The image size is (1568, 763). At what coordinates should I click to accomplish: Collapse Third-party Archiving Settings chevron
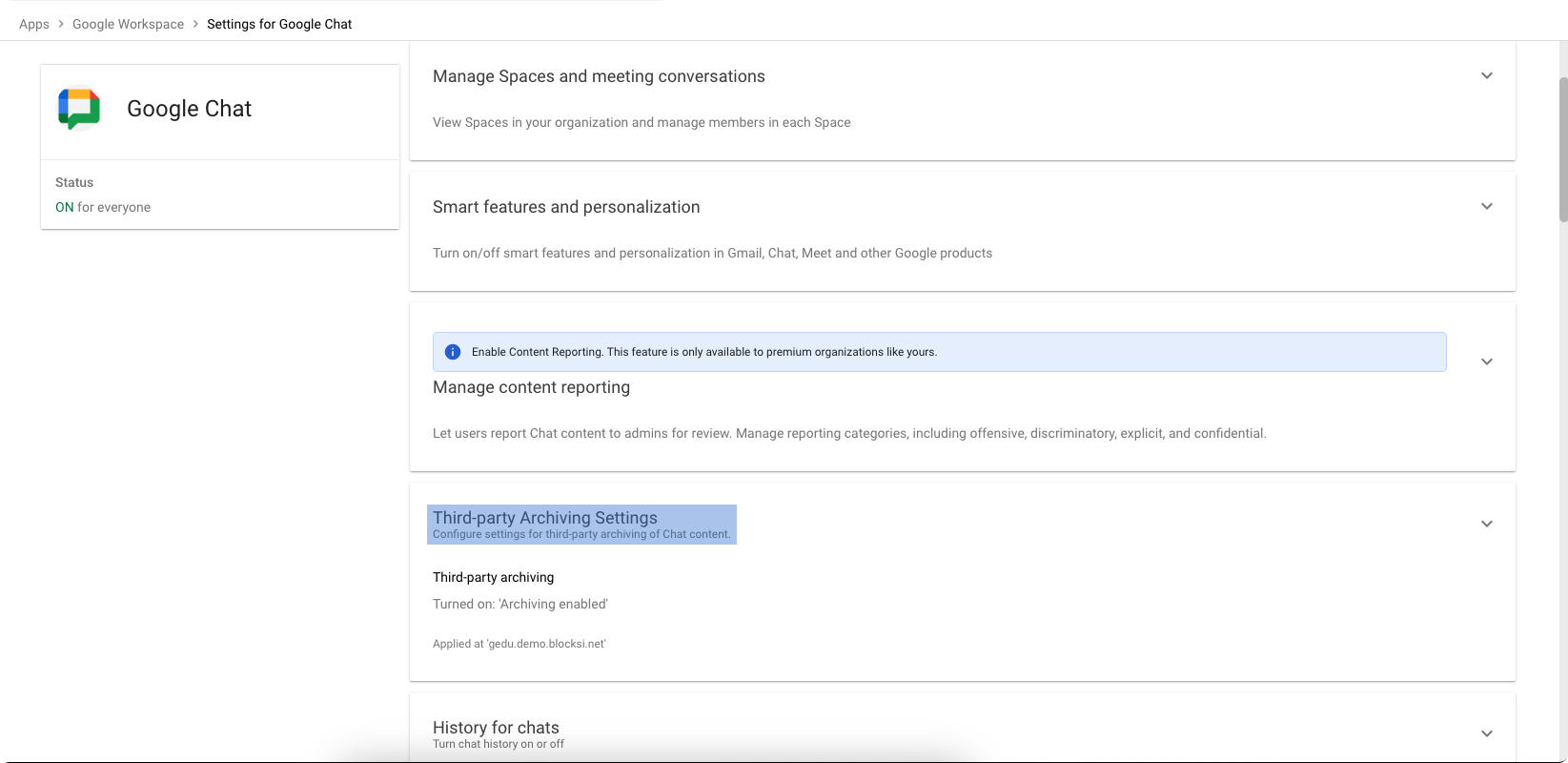tap(1486, 524)
